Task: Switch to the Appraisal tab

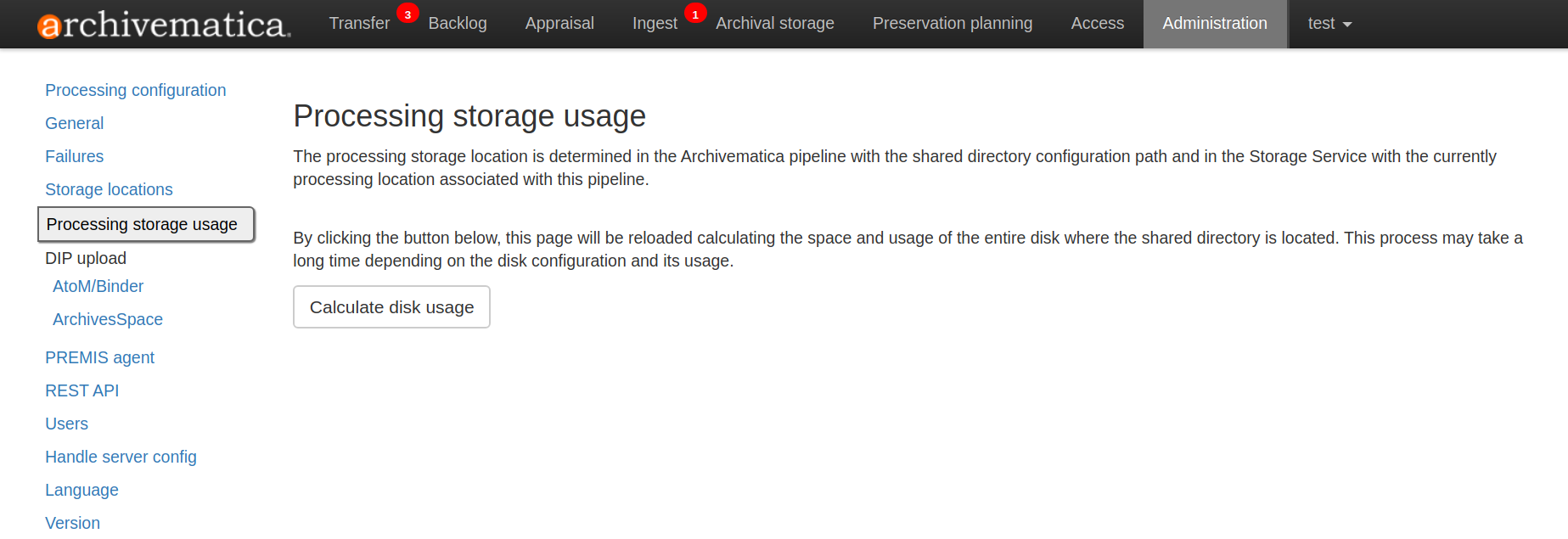Action: coord(559,24)
